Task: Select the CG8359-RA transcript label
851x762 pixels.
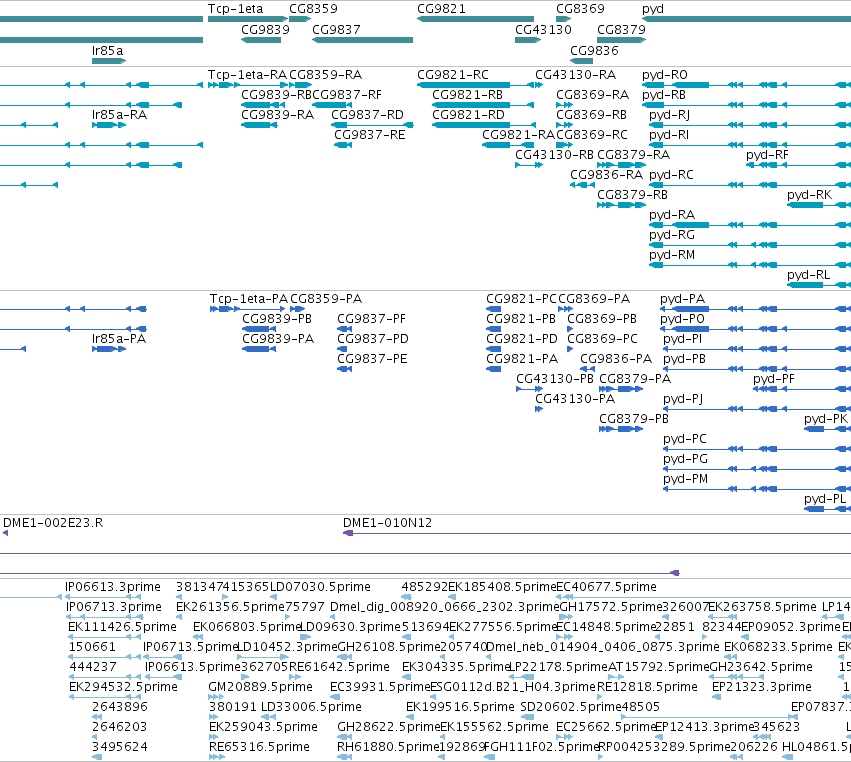Action: click(x=326, y=74)
